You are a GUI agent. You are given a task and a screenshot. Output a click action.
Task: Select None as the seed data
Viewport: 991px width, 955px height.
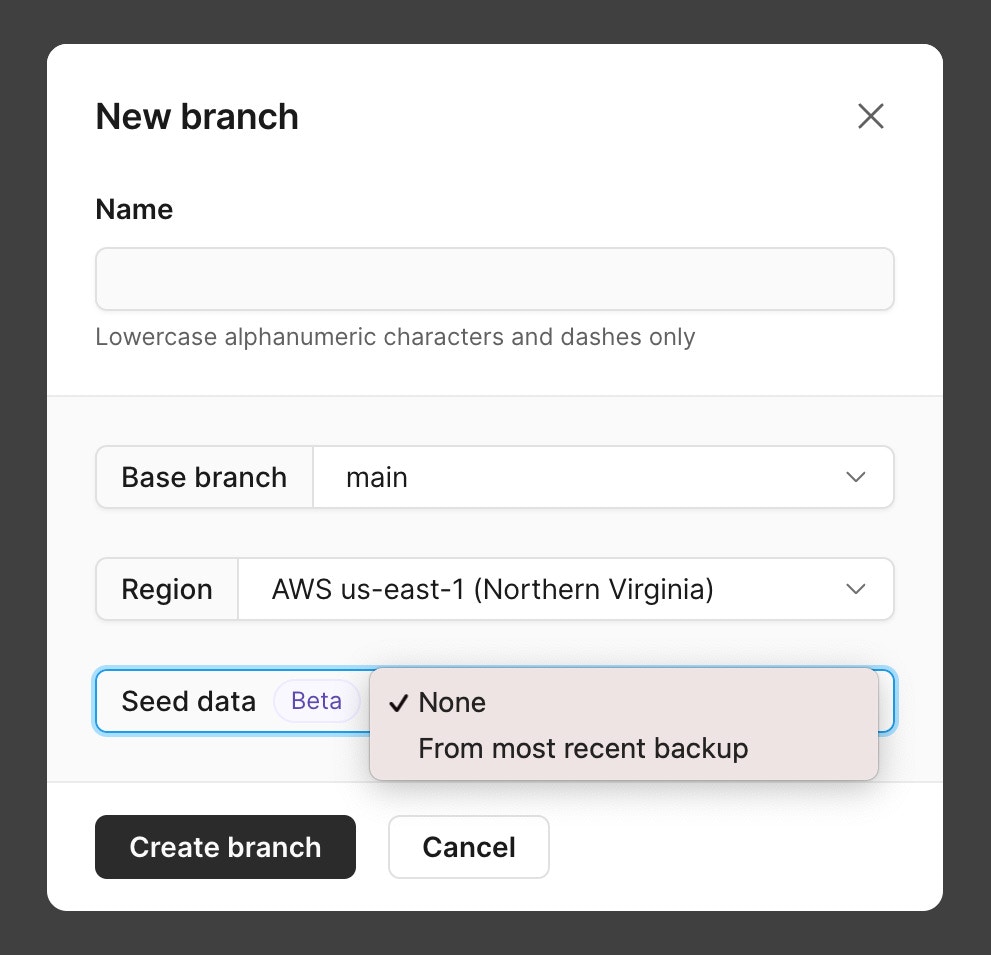tap(452, 702)
